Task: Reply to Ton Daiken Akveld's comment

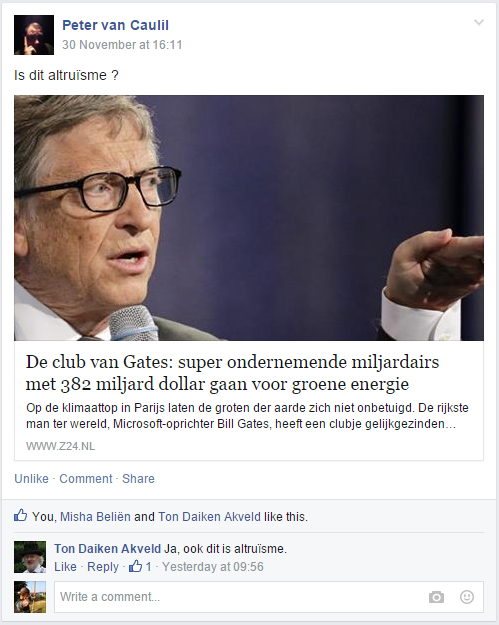Action: click(x=103, y=566)
